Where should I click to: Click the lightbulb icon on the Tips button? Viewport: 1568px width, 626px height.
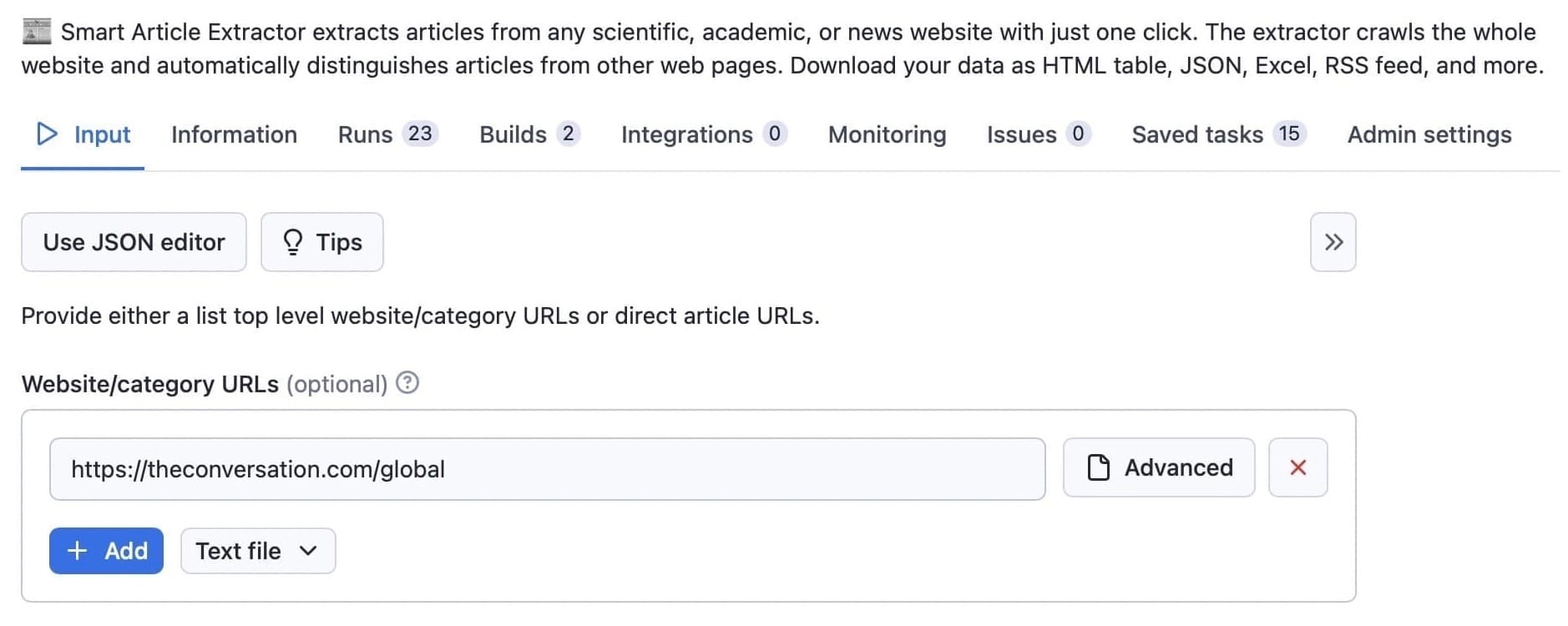292,242
